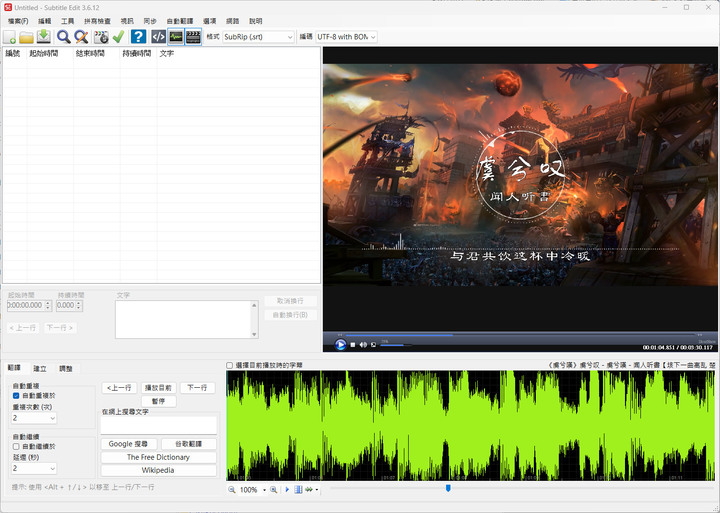Run spell check via the green checkmark
Screen dimensions: 720x513
118,37
